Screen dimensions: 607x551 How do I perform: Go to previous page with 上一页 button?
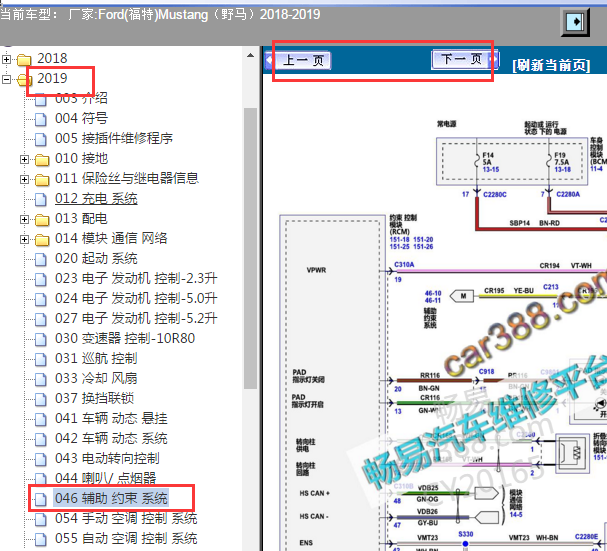(298, 61)
